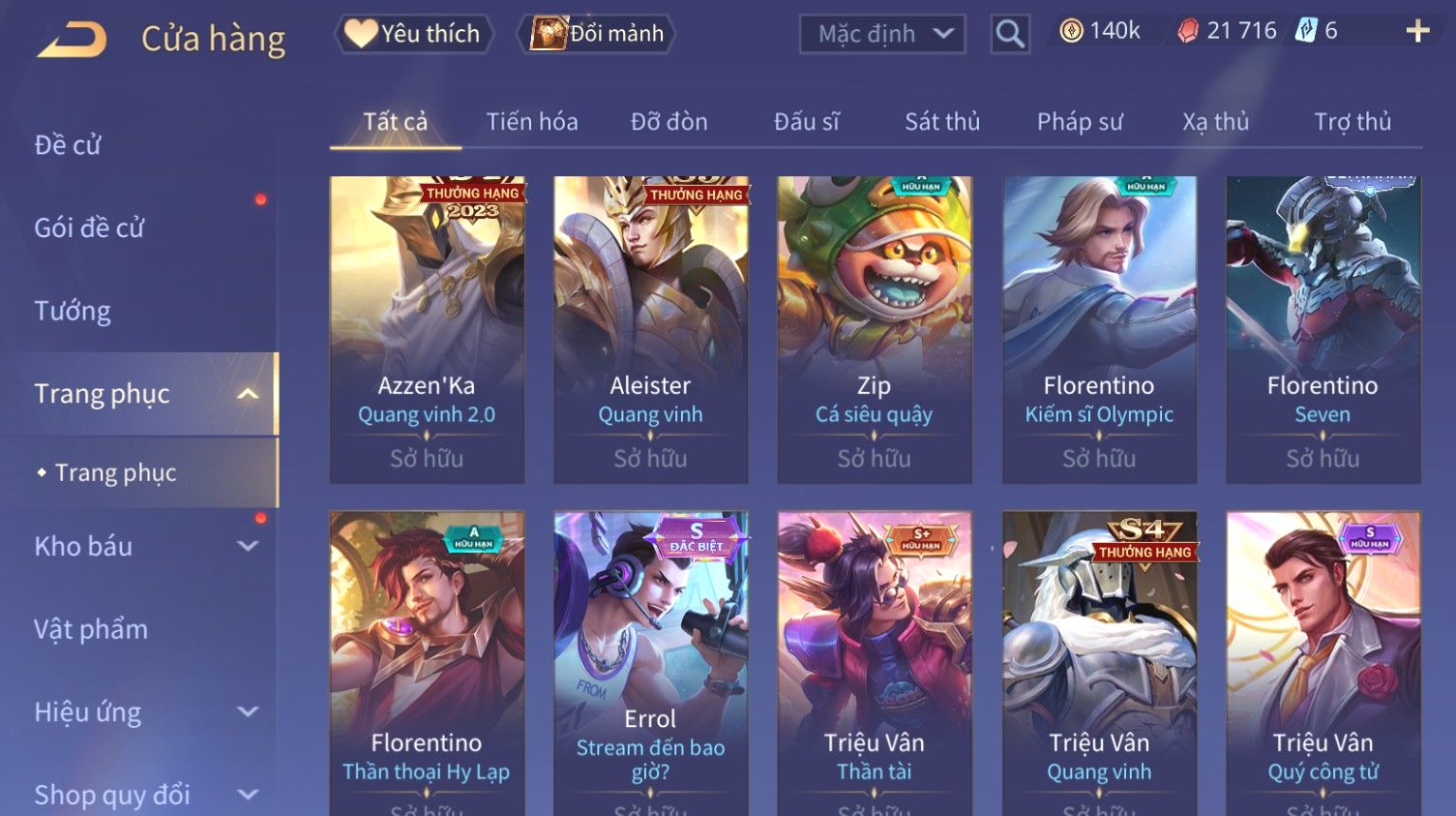Tap the gold coin balance icon

1071,31
